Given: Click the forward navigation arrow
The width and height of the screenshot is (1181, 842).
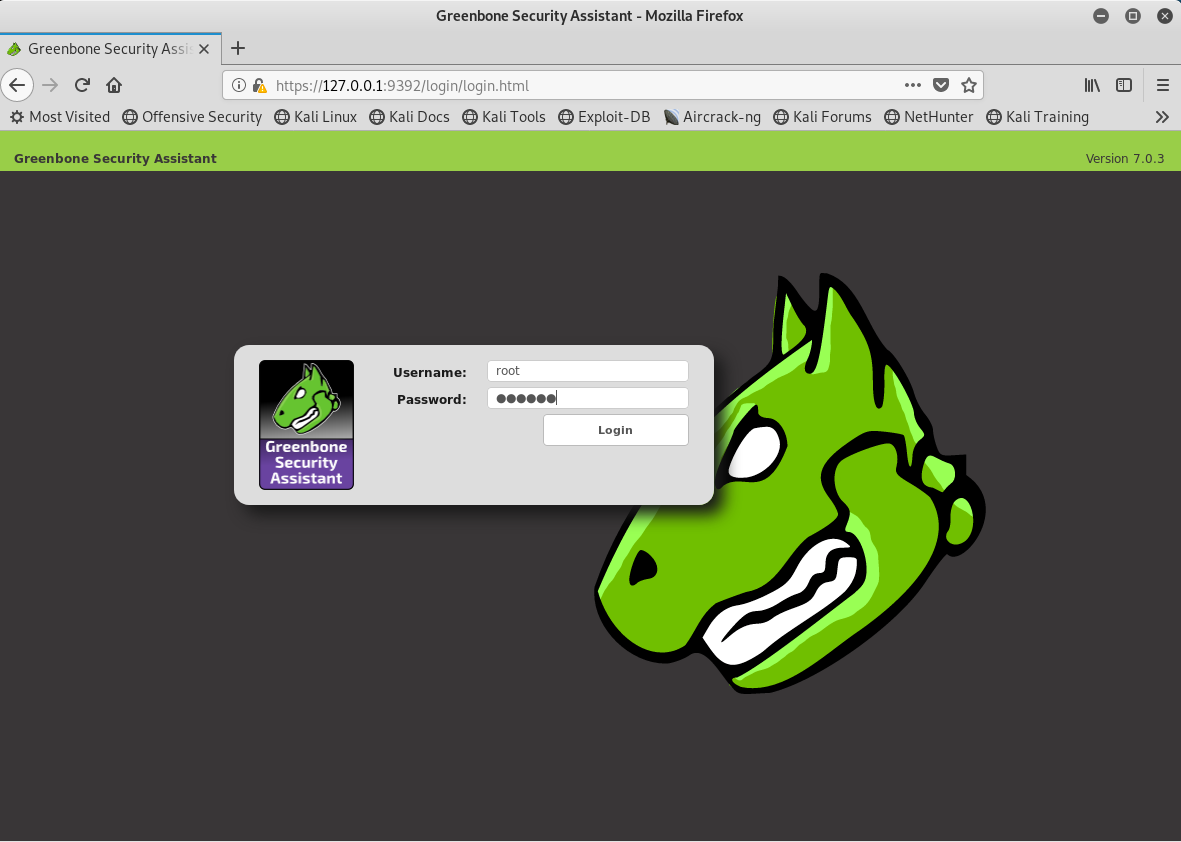Looking at the screenshot, I should coord(50,85).
